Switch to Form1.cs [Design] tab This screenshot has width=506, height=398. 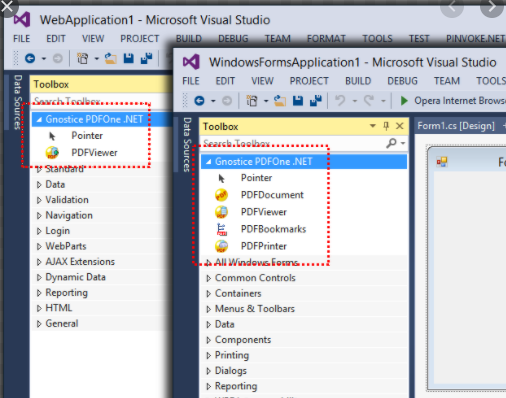tap(456, 126)
